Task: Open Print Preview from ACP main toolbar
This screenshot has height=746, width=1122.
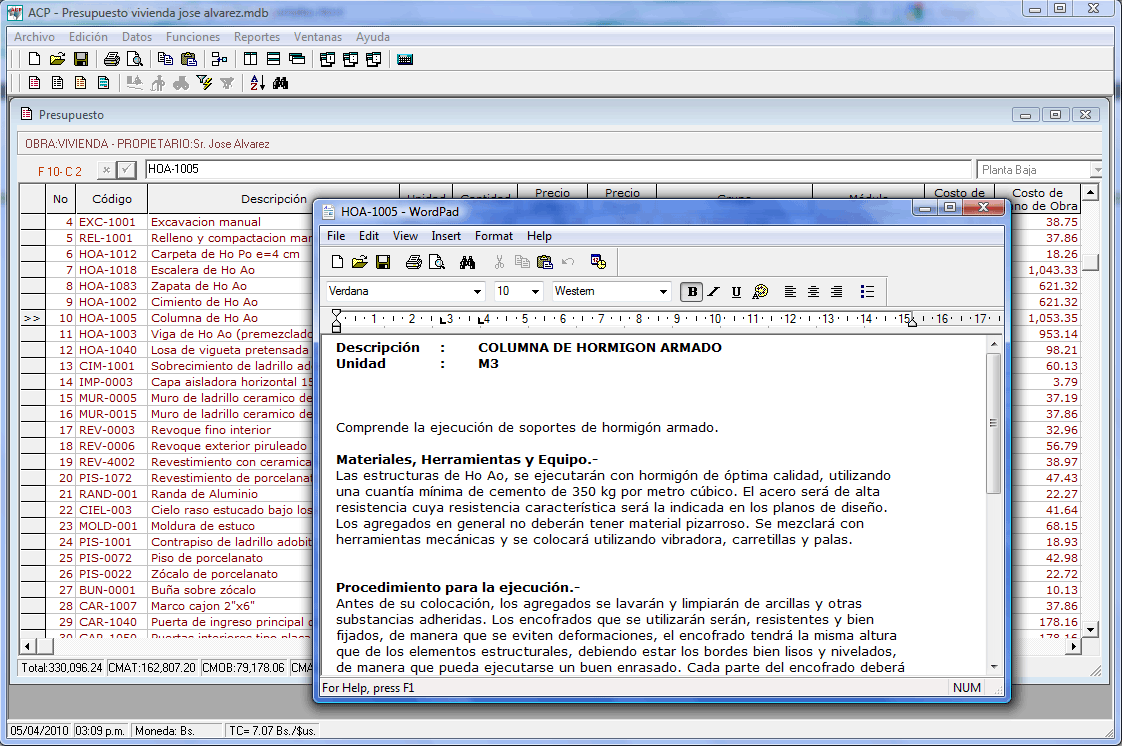Action: pos(135,59)
